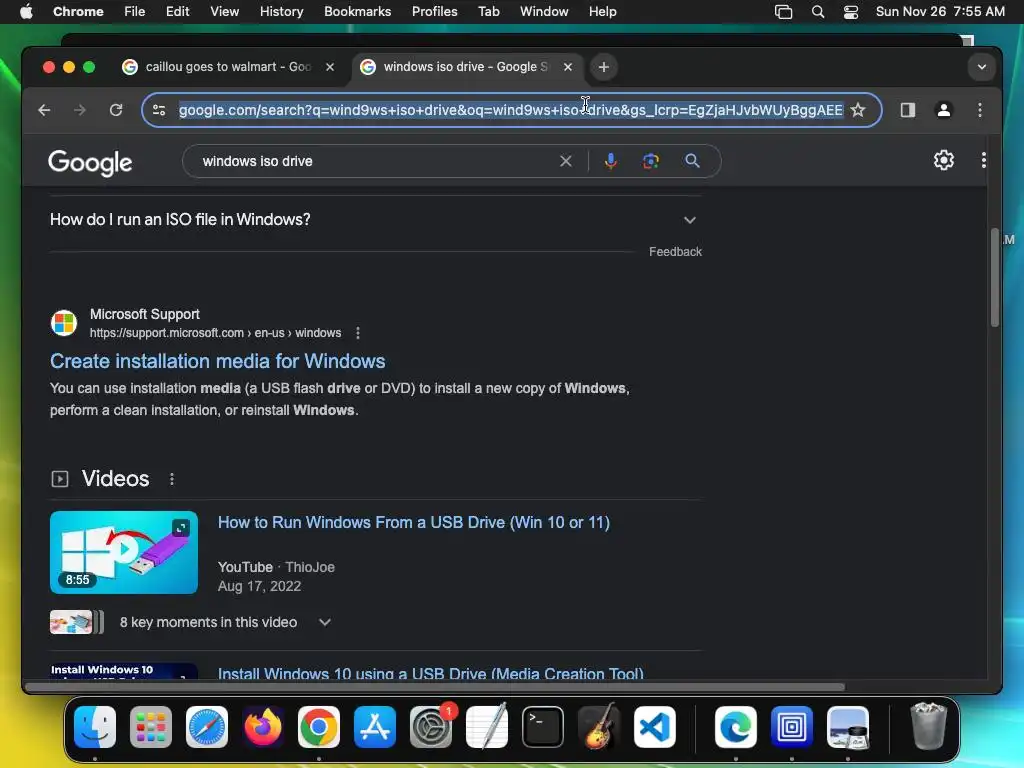Open Chrome three-dot menu

pyautogui.click(x=980, y=110)
